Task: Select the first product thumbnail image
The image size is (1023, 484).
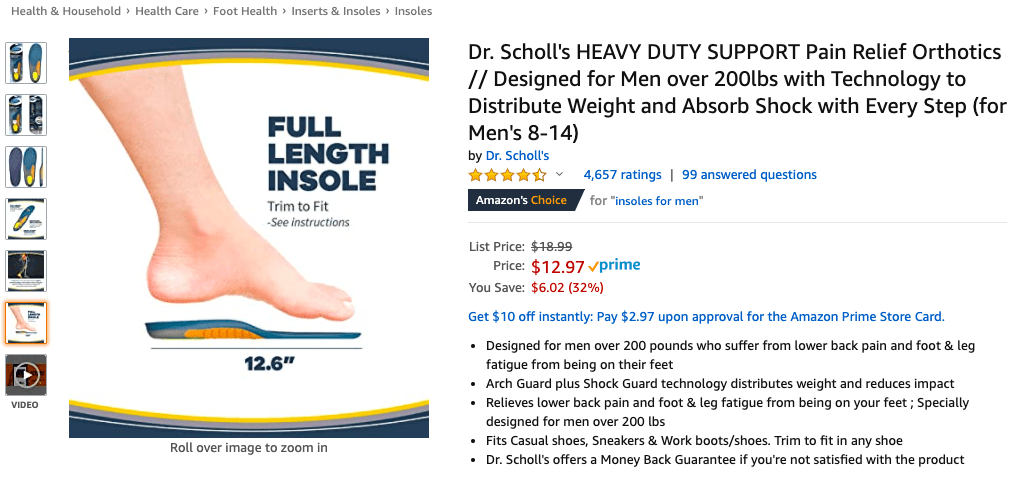Action: [x=26, y=63]
